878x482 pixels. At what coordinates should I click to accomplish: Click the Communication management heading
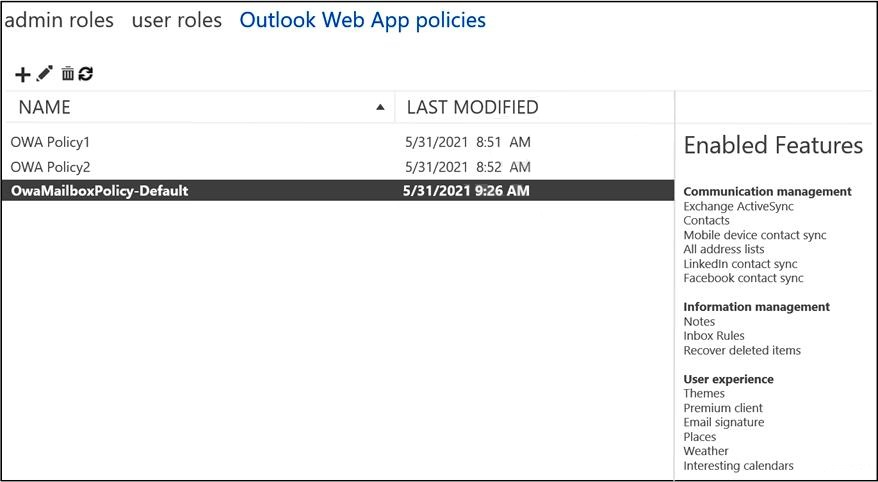tap(767, 191)
